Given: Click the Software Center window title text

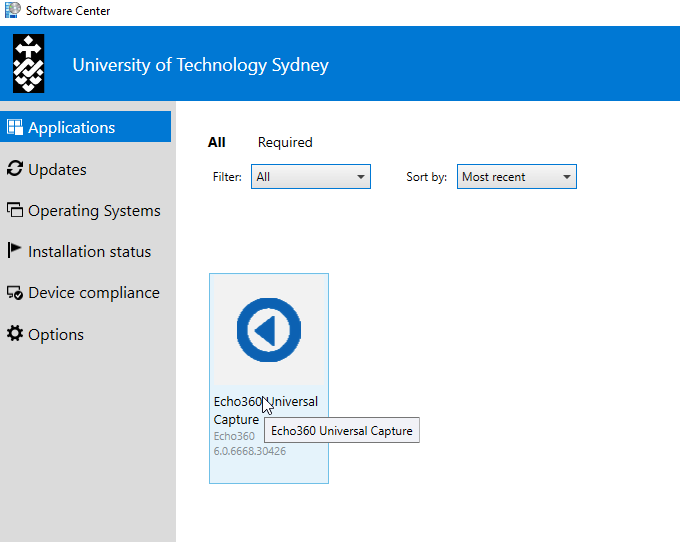Looking at the screenshot, I should (68, 11).
